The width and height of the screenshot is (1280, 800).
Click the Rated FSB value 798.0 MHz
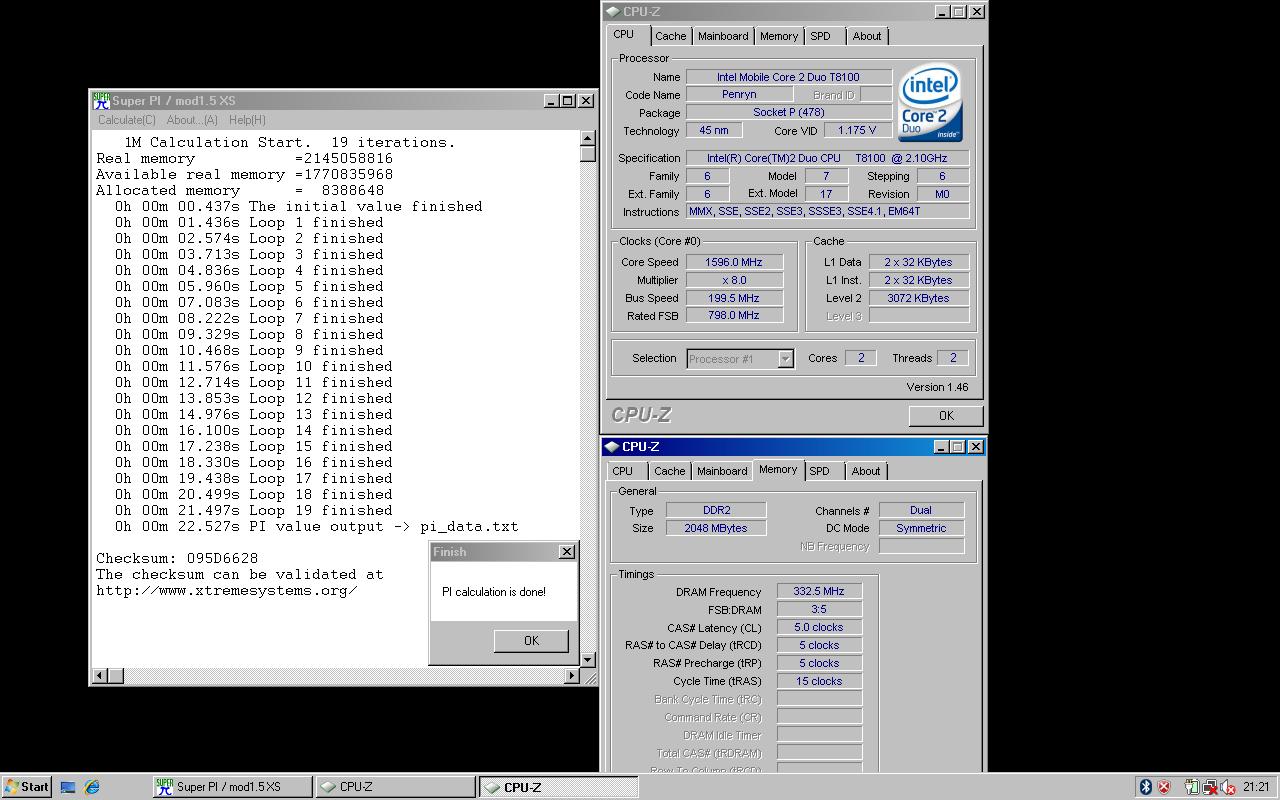point(734,316)
